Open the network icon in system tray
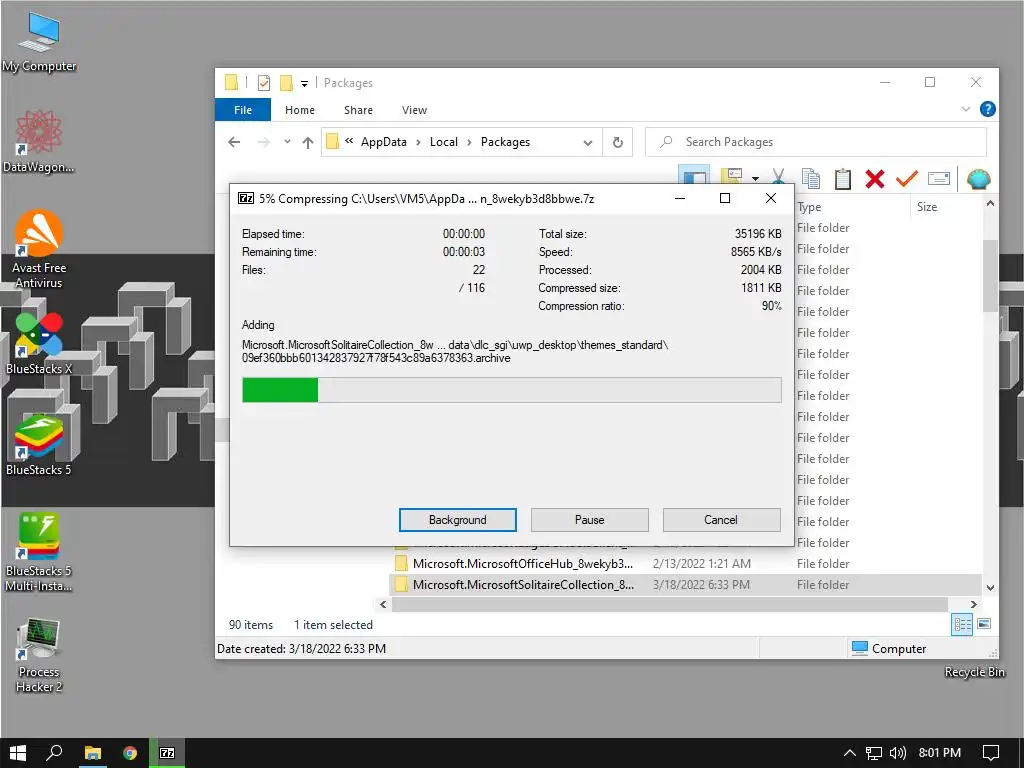The height and width of the screenshot is (768, 1024). coord(874,753)
